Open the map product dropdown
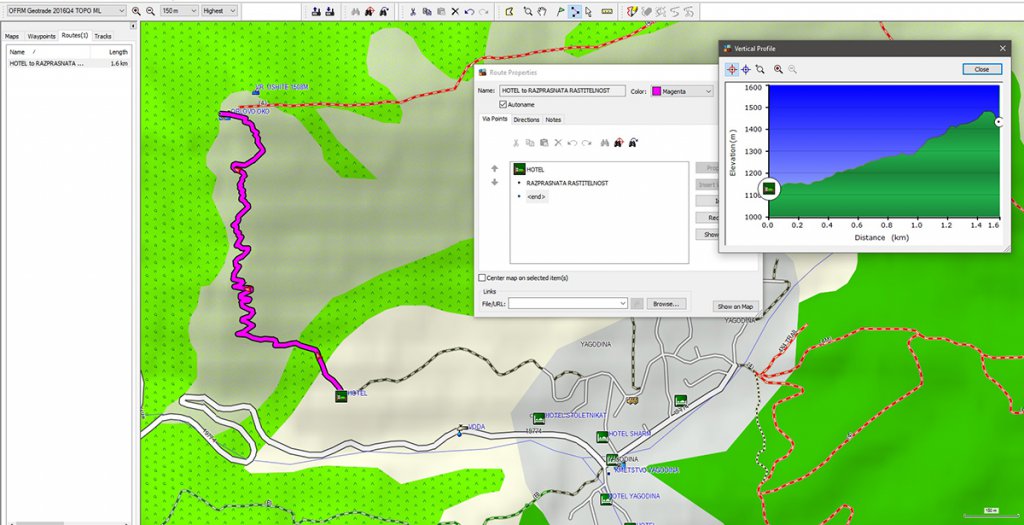Screen dimensions: 1024x525 click(x=65, y=11)
